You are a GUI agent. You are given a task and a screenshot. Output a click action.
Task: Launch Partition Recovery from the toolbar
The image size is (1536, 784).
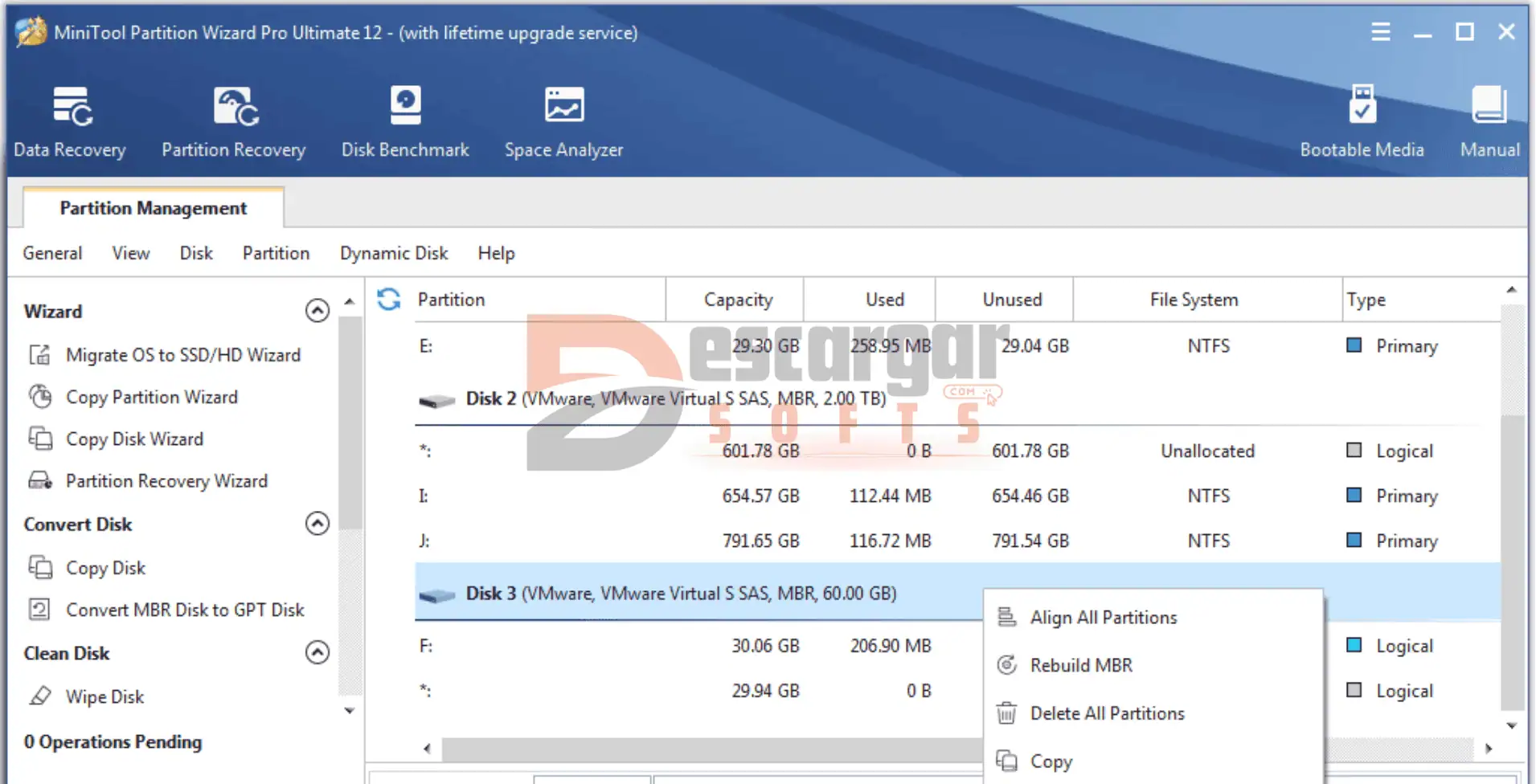(x=233, y=122)
